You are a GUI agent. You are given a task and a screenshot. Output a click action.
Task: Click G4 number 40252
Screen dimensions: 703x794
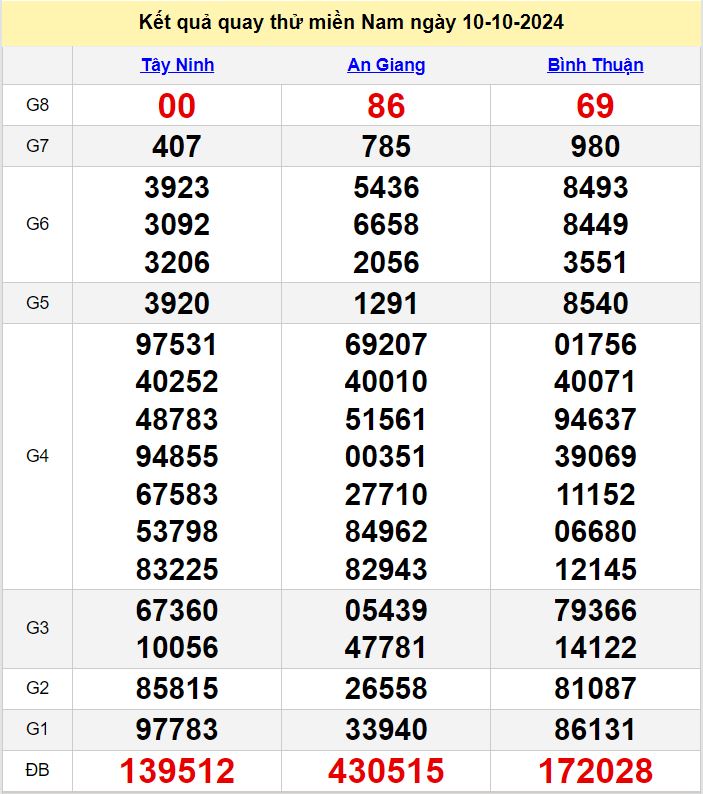tap(177, 382)
